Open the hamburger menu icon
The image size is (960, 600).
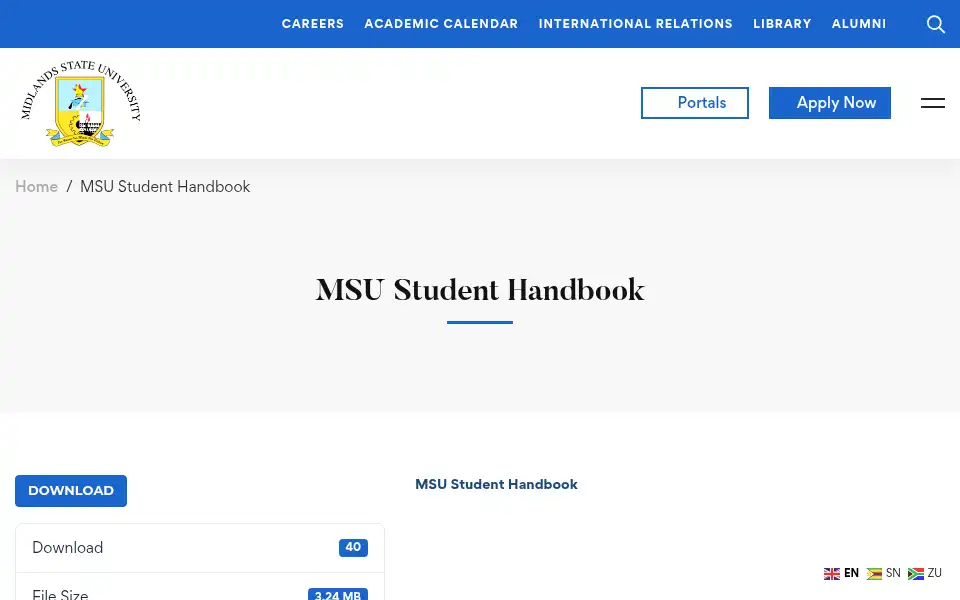932,103
